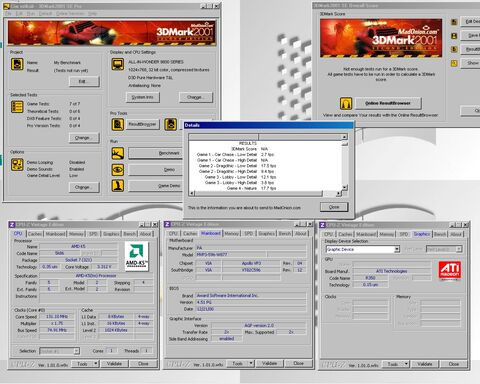
Task: Click the eye icon beside Demo
Action: 118,169
